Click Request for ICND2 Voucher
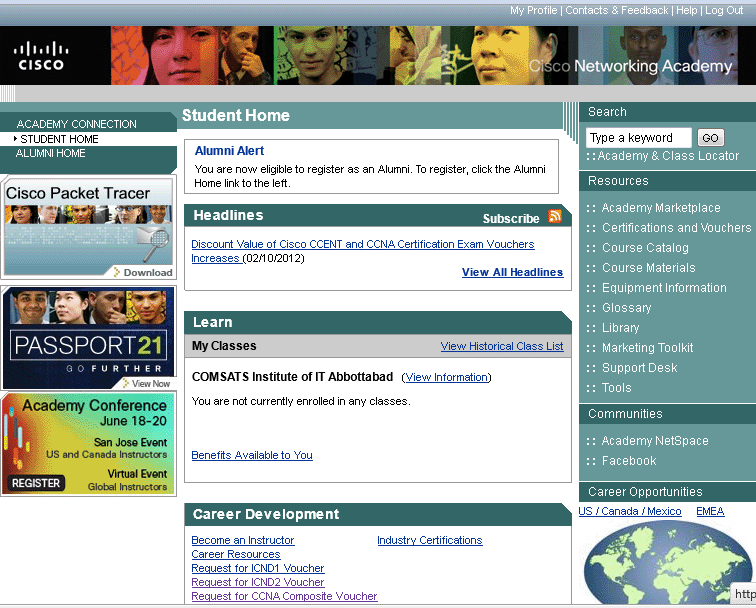Viewport: 756px width, 608px height. pos(257,582)
